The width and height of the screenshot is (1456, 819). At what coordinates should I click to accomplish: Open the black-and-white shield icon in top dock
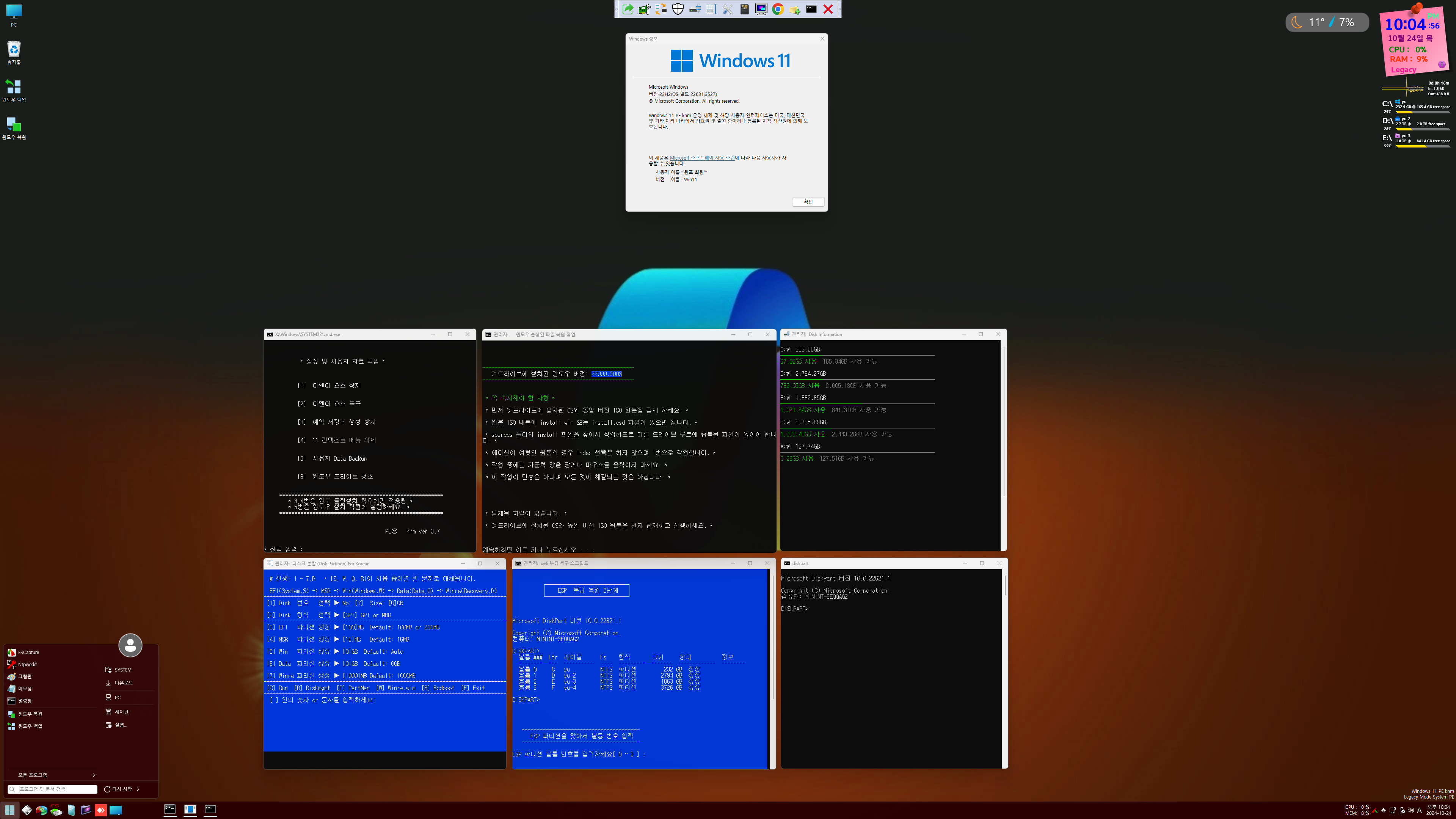[x=678, y=9]
